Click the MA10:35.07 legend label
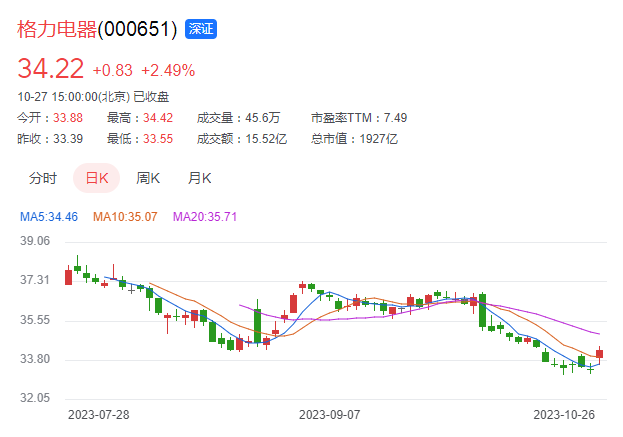 pyautogui.click(x=125, y=217)
